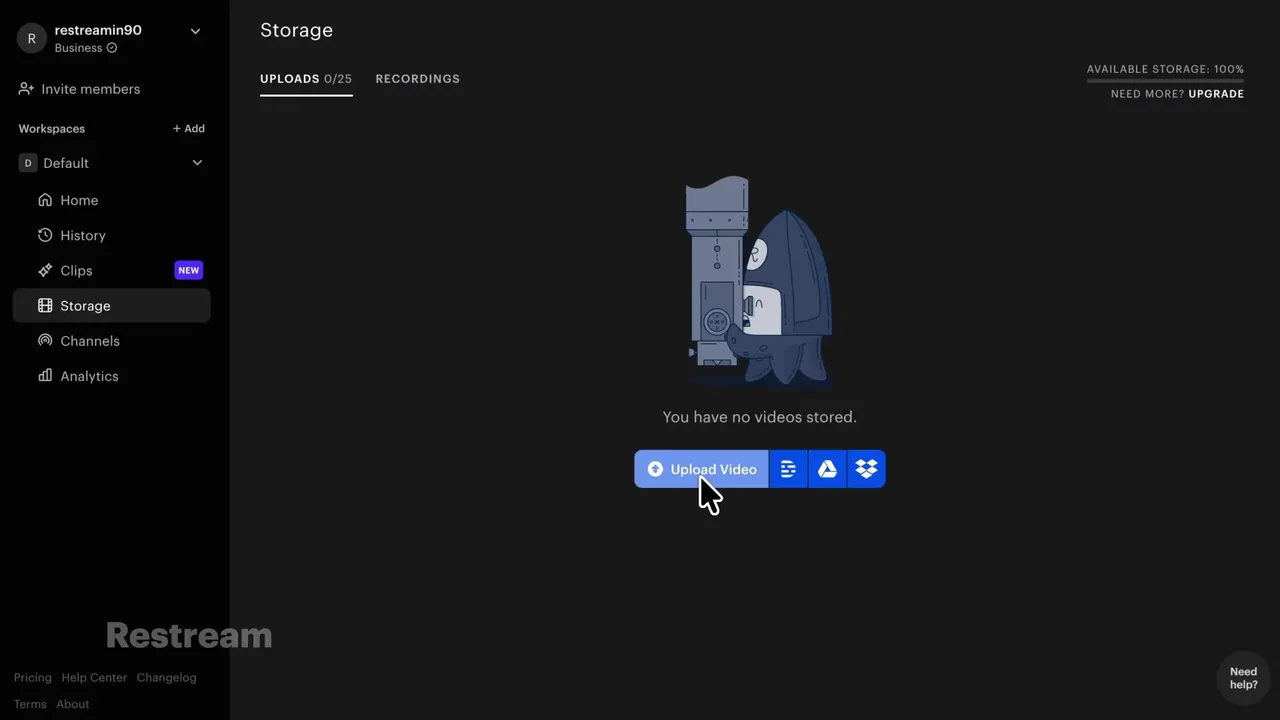Open the Upgrade storage link
This screenshot has height=720, width=1280.
[x=1216, y=94]
